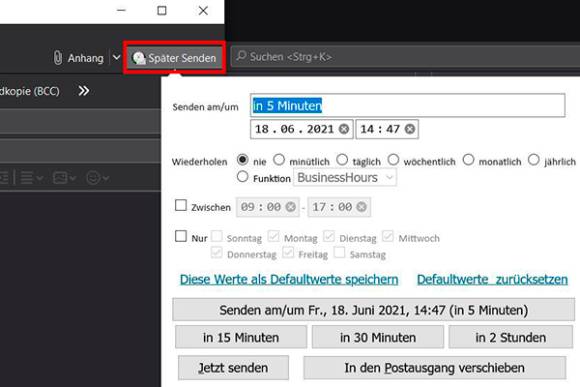Image resolution: width=580 pixels, height=387 pixels.
Task: Open the dropdown arrow next to Anhang
Action: pyautogui.click(x=116, y=58)
